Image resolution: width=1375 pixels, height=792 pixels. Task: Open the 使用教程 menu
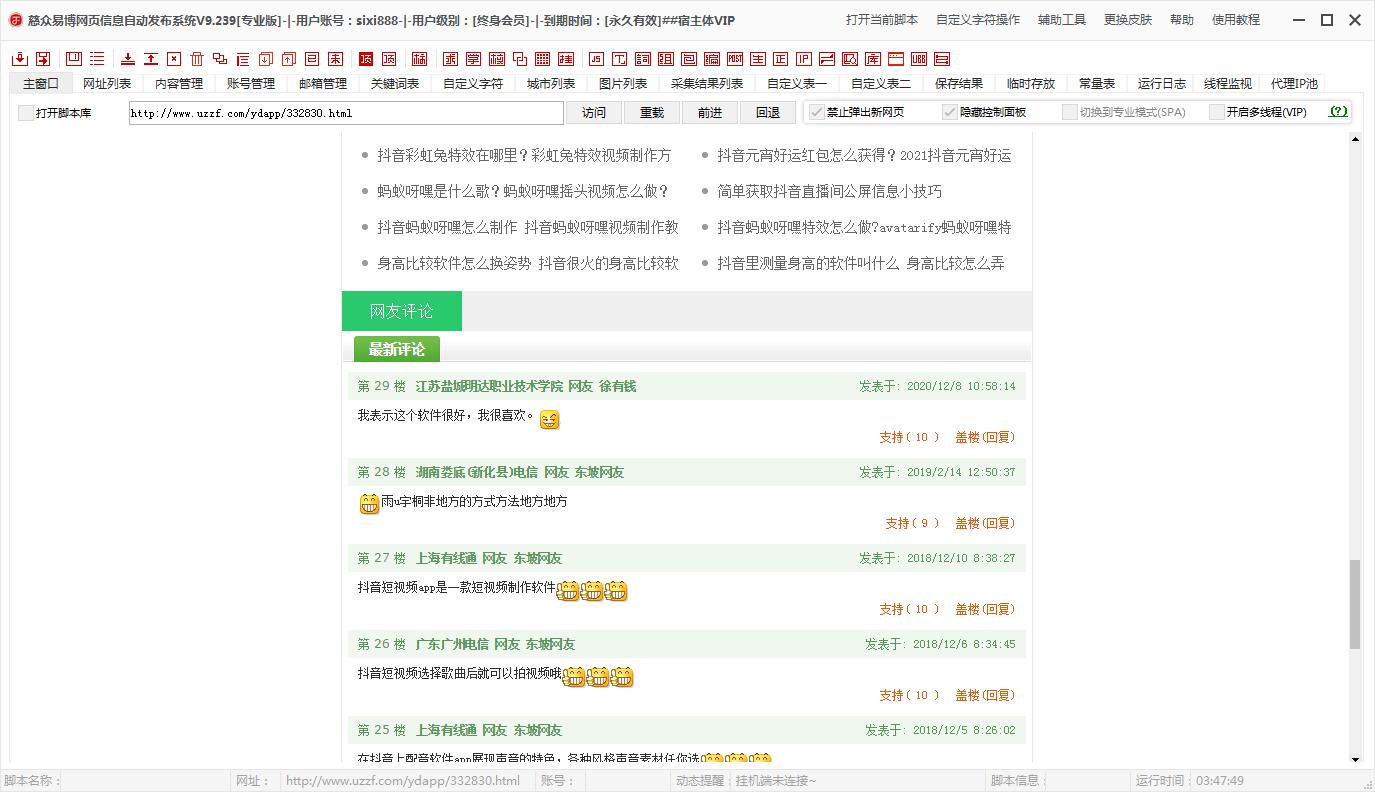(1236, 20)
